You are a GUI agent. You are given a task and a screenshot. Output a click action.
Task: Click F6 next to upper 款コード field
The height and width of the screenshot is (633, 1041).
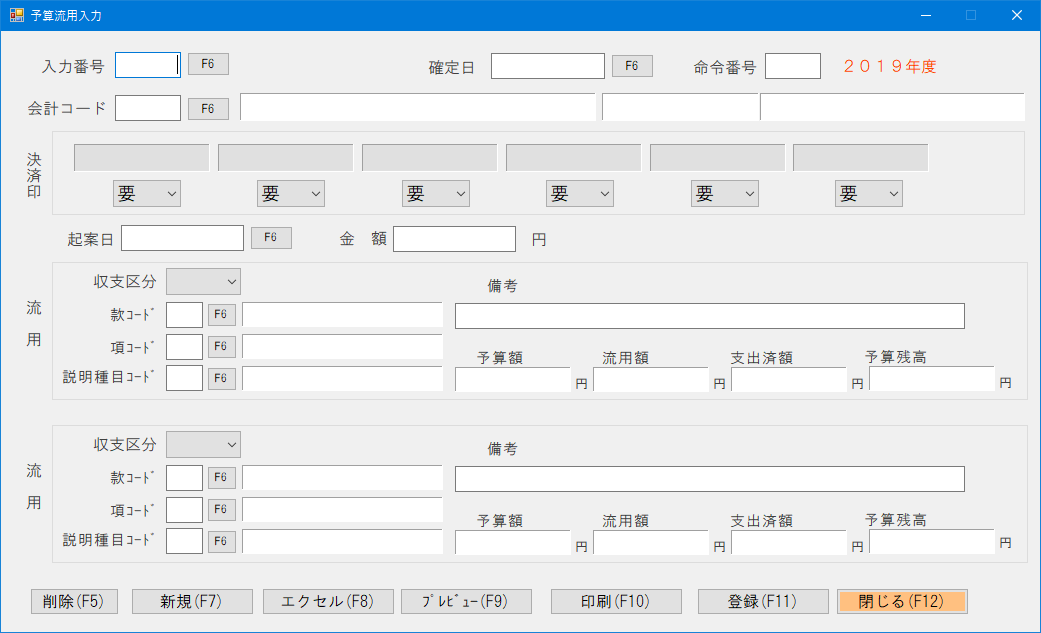click(x=221, y=313)
